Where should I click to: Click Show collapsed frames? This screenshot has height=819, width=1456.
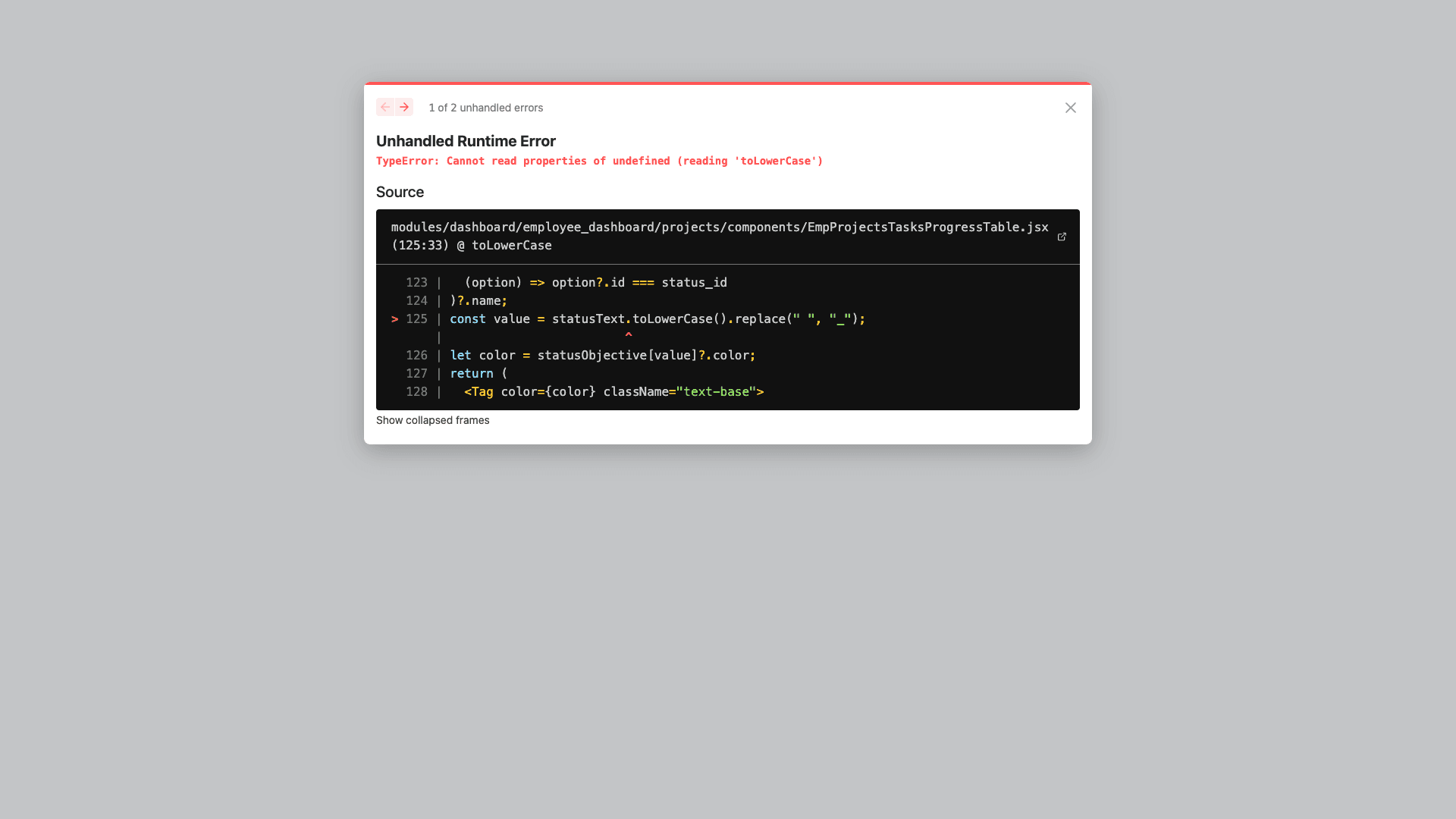(432, 420)
